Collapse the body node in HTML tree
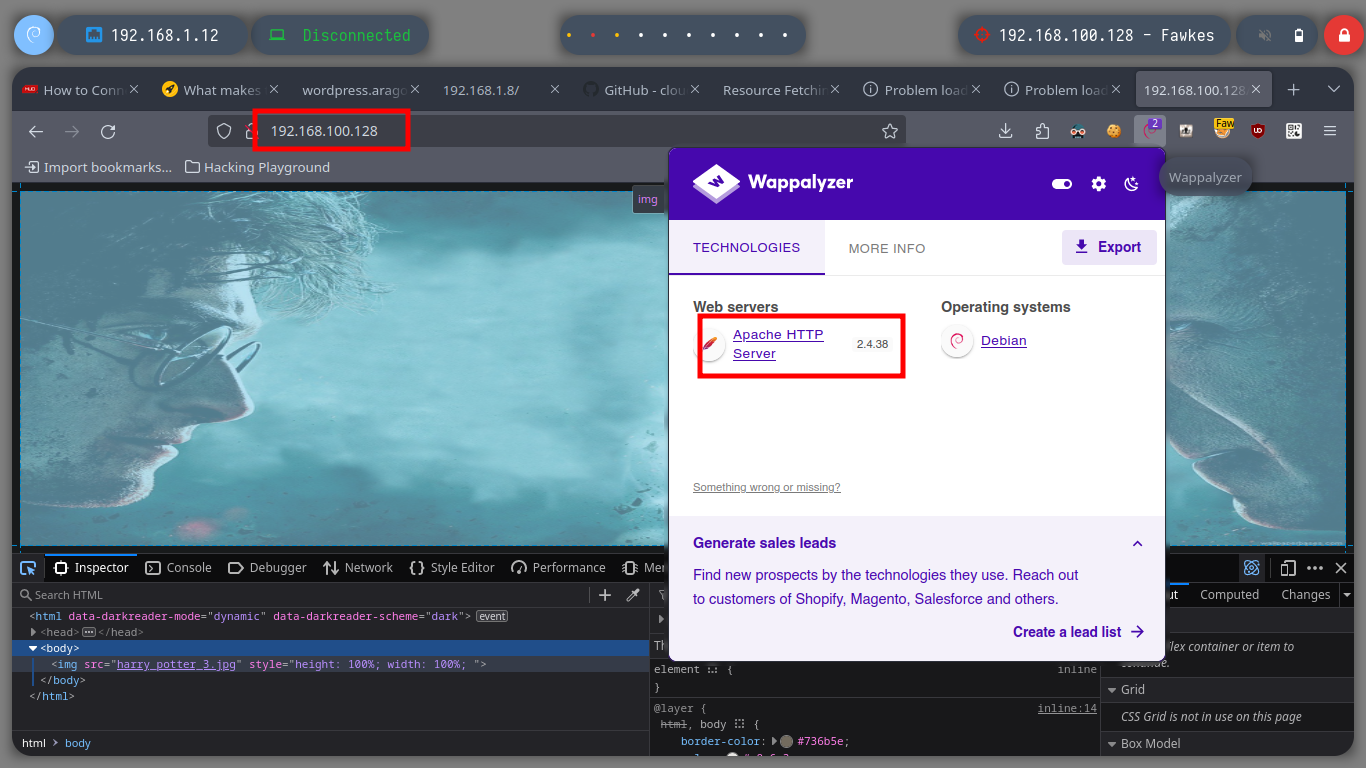 click(33, 649)
